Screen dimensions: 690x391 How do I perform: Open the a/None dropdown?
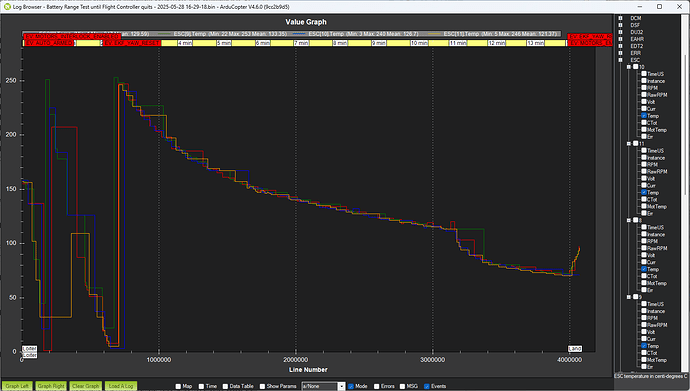(x=323, y=386)
